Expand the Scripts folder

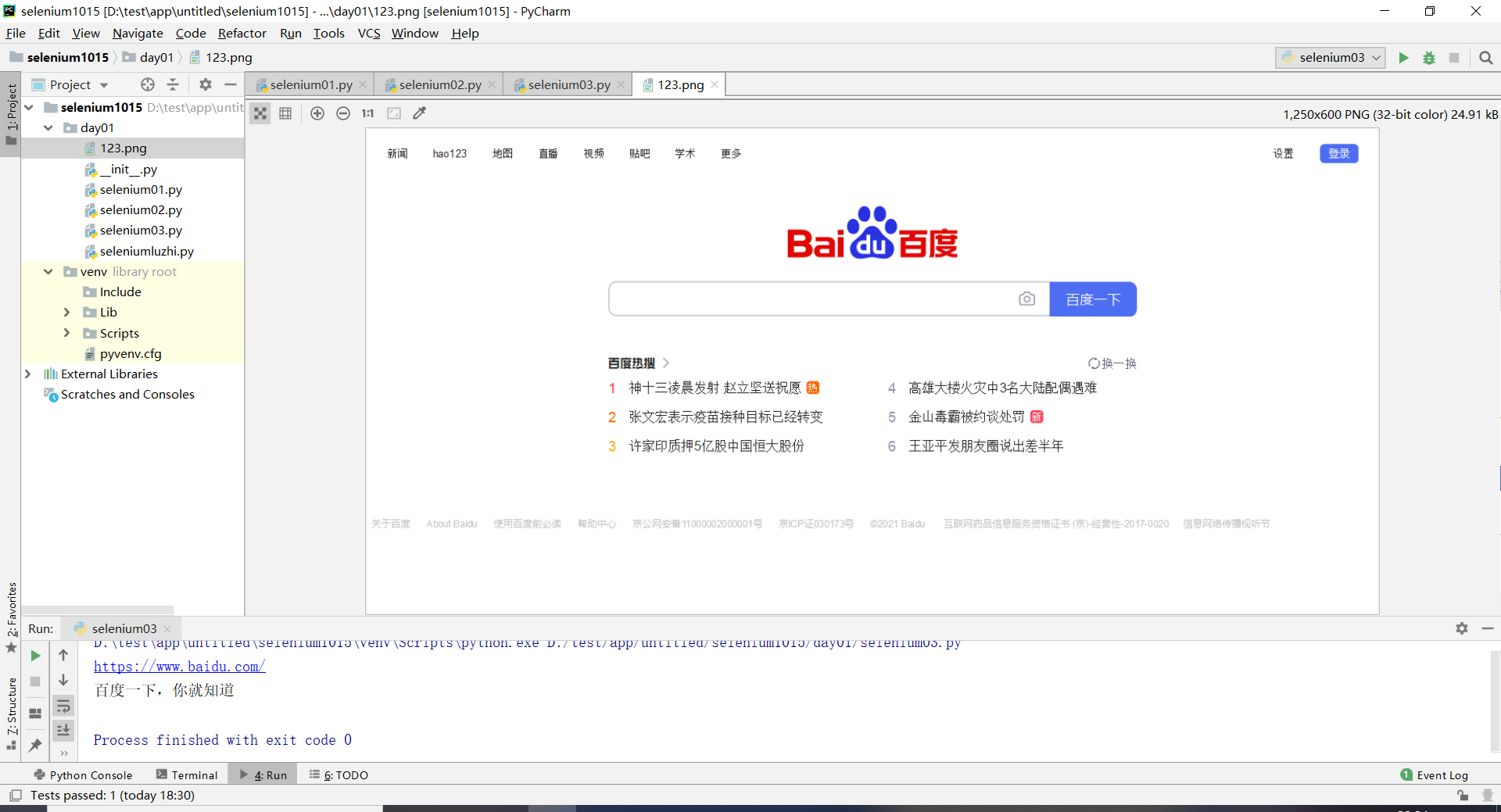[67, 333]
